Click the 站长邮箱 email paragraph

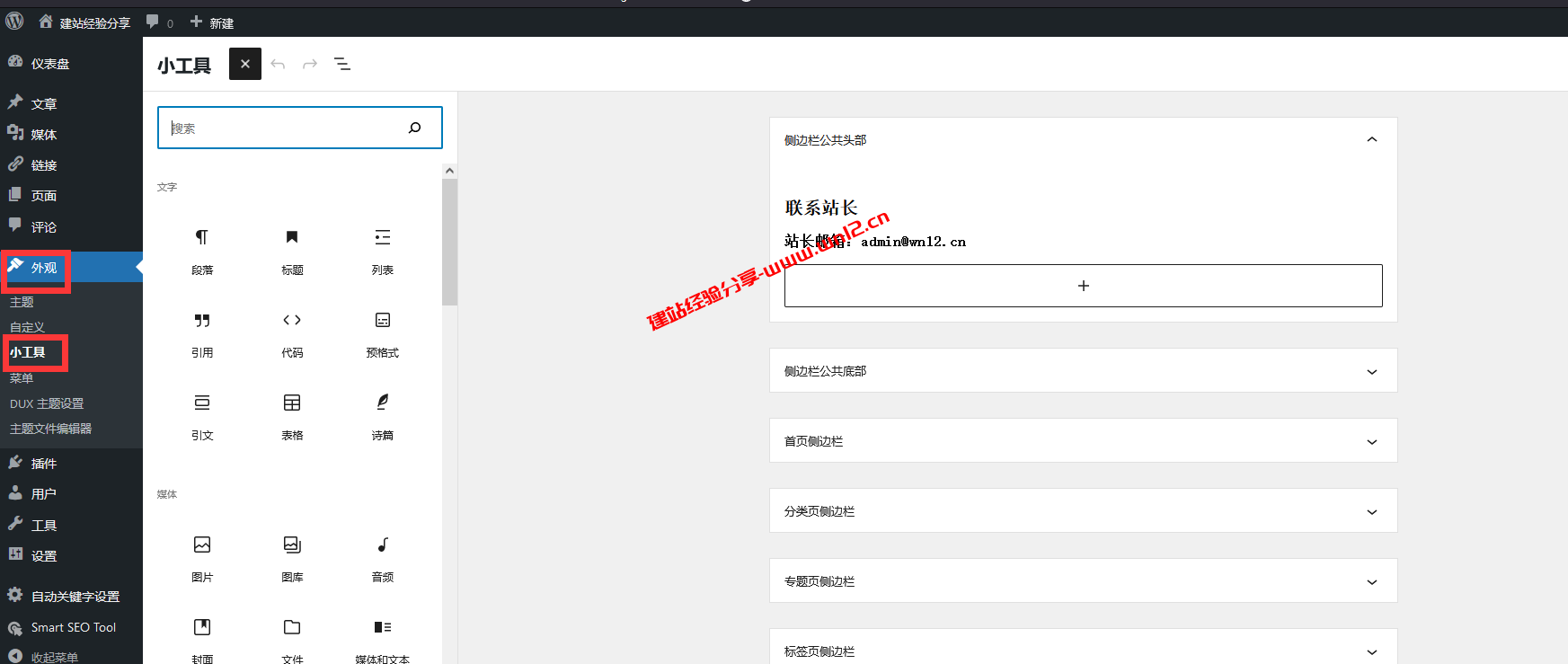point(875,241)
